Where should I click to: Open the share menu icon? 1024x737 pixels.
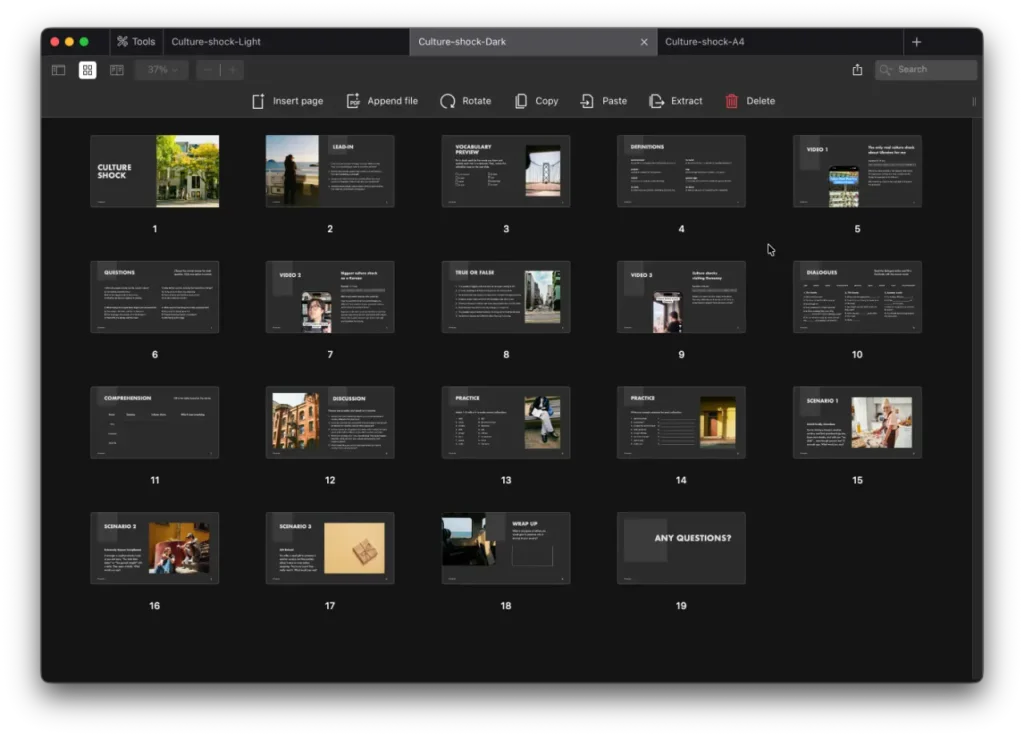pos(857,70)
